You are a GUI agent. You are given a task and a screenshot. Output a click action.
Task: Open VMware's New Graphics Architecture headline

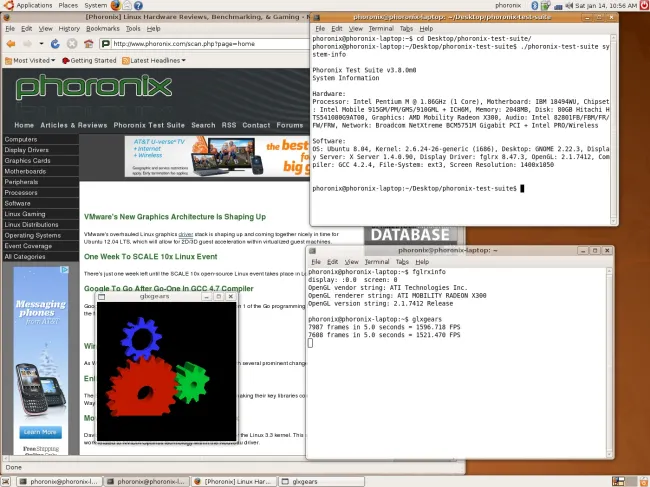175,217
